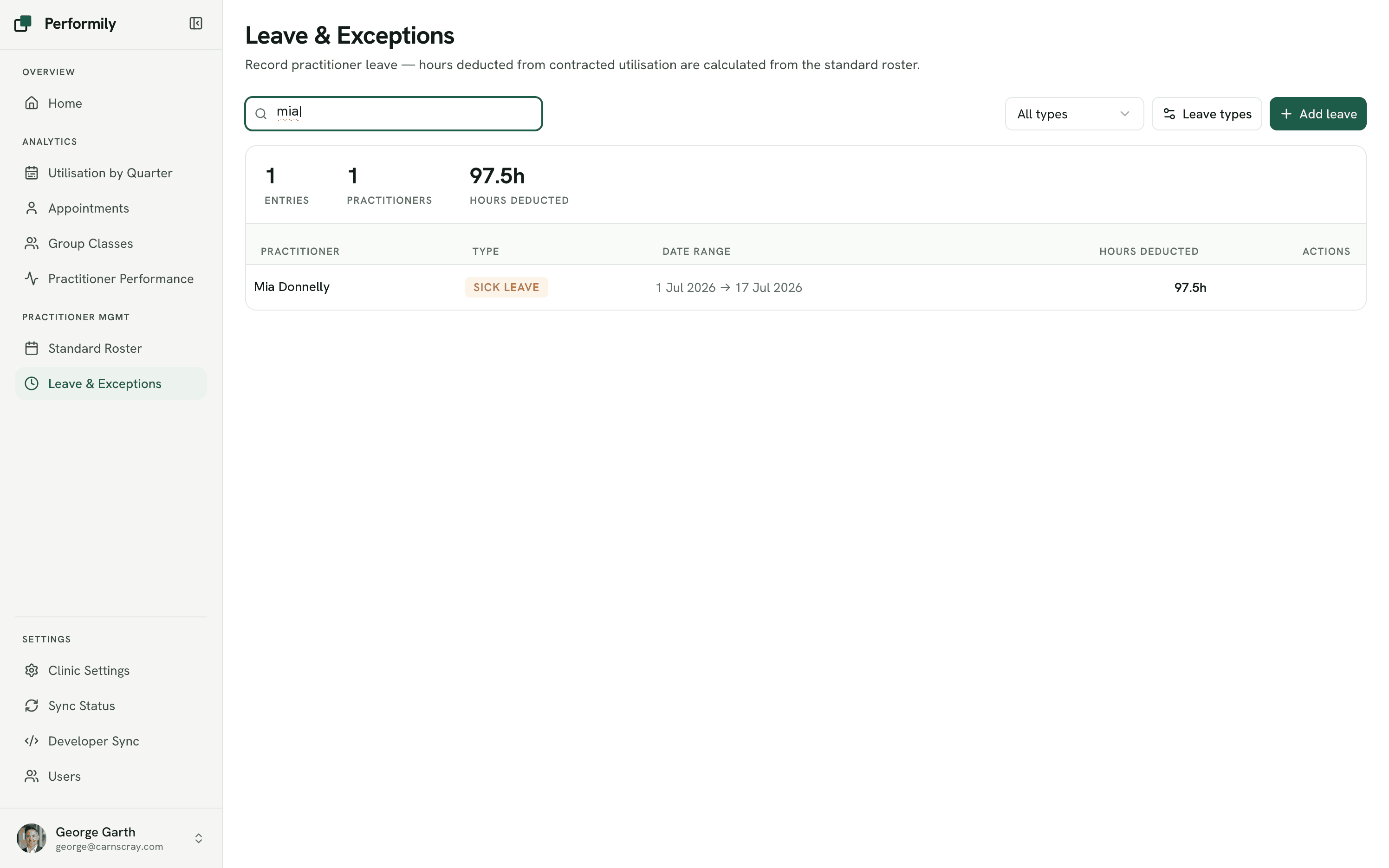View Sync Status
This screenshot has height=868, width=1389.
tap(111, 706)
